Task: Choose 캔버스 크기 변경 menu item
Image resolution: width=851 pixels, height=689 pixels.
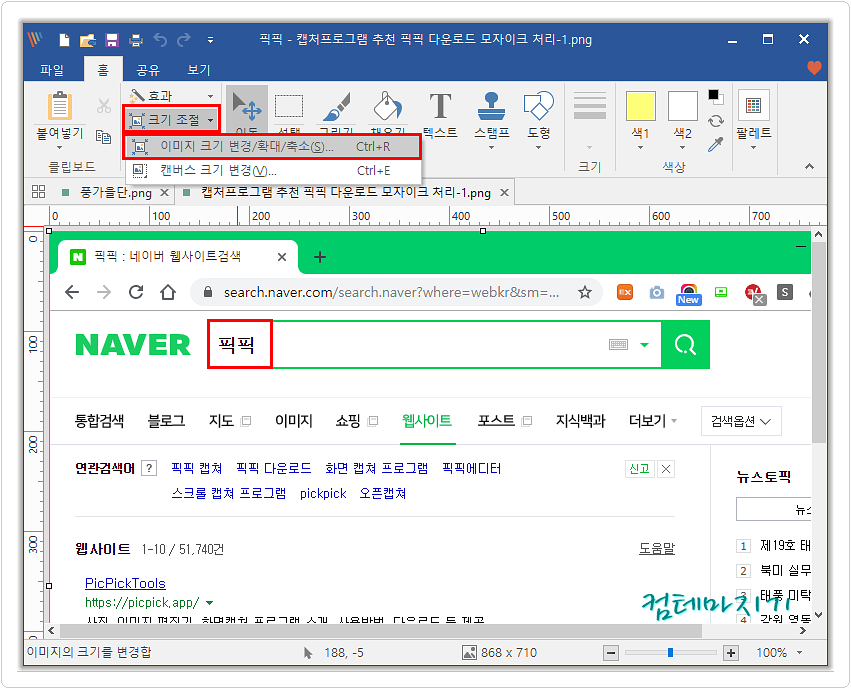Action: click(272, 170)
